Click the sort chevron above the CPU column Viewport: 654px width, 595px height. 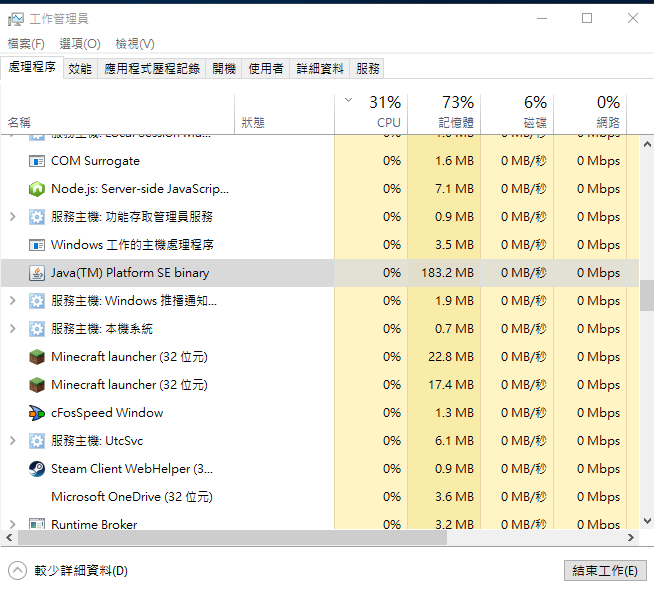point(348,100)
